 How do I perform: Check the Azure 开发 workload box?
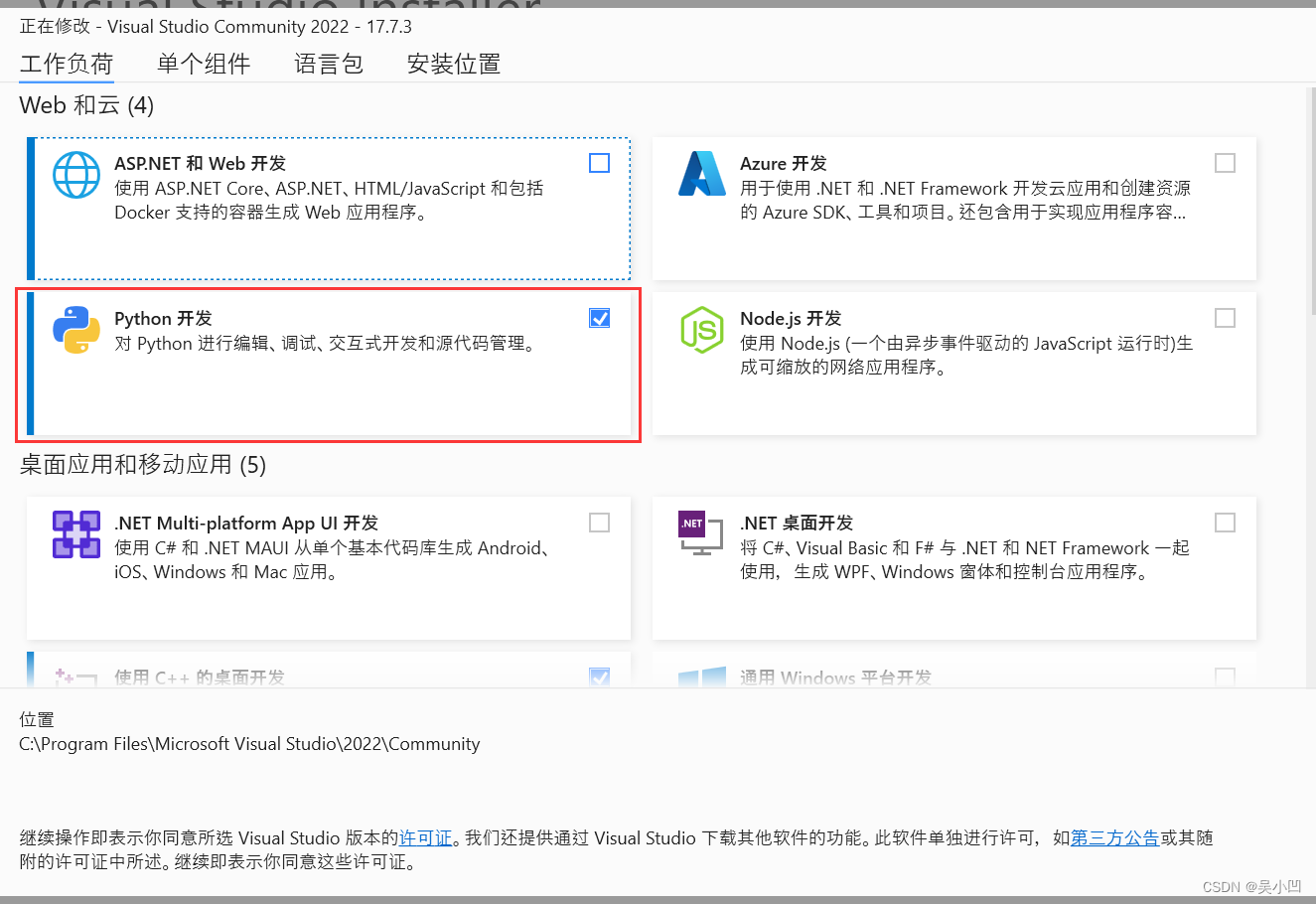[x=1226, y=163]
